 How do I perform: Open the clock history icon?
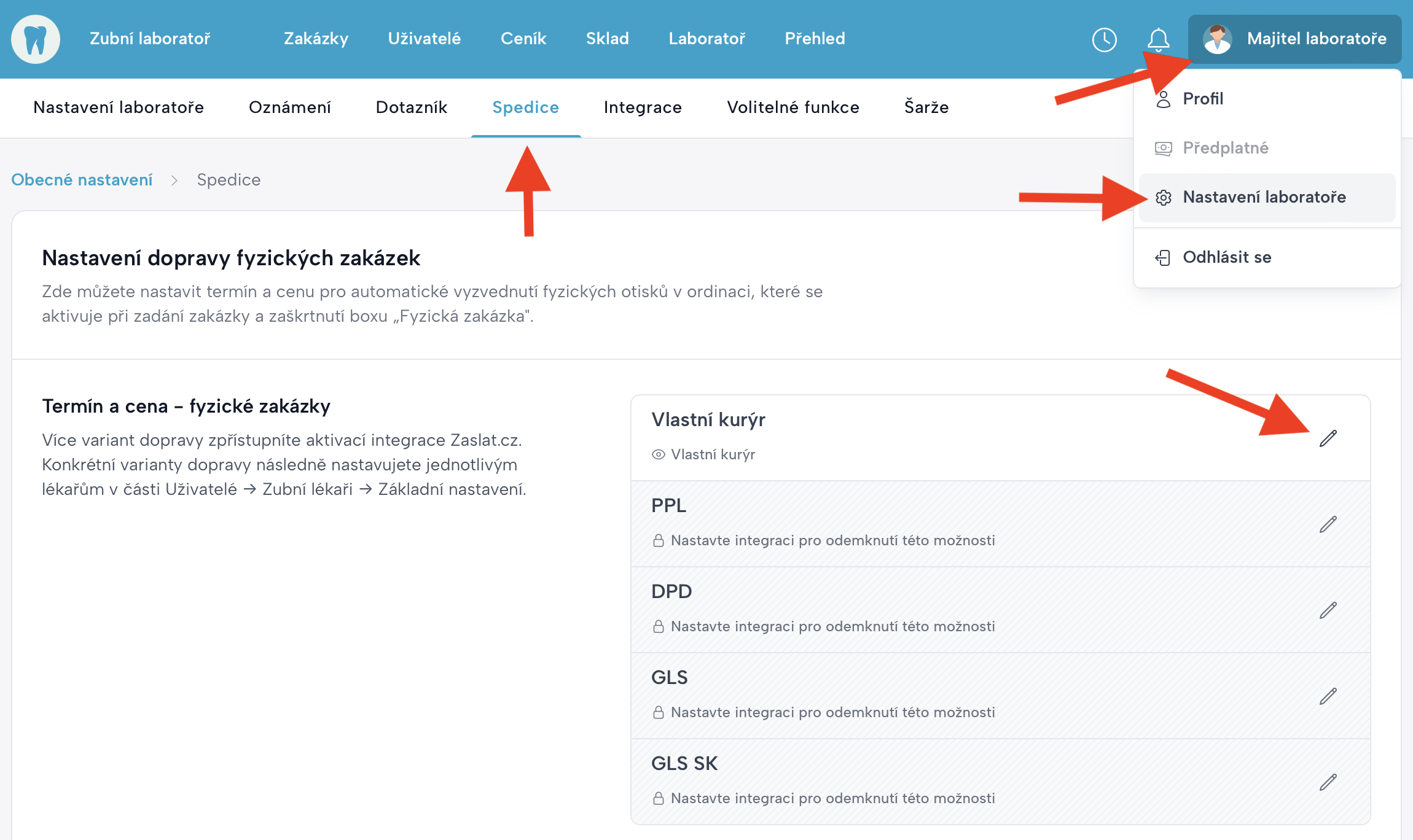tap(1104, 40)
